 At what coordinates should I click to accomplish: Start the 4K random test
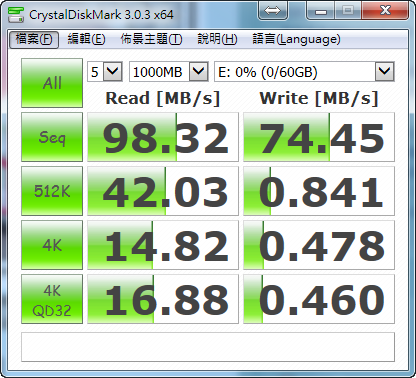point(52,245)
